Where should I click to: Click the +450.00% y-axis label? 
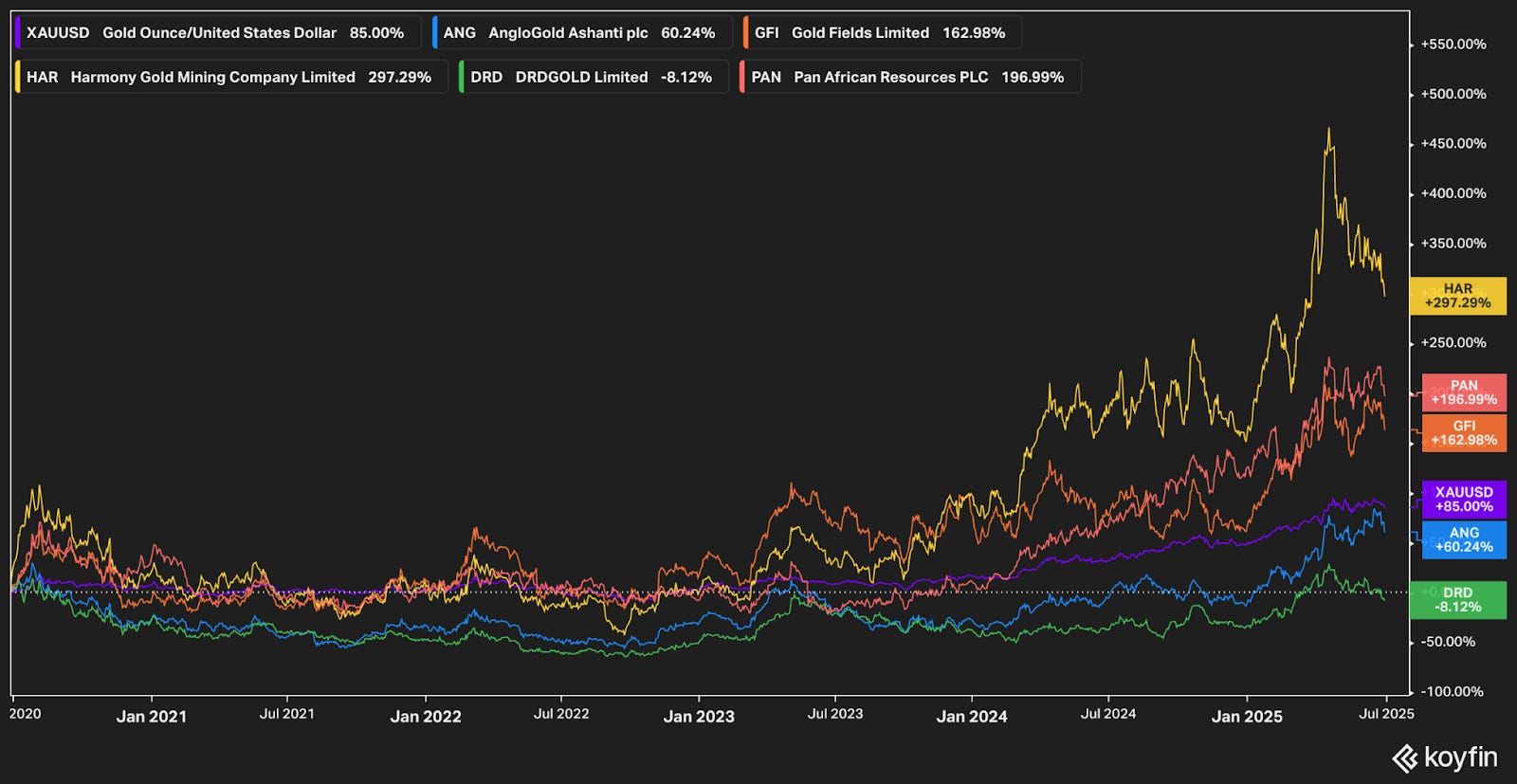click(x=1453, y=144)
